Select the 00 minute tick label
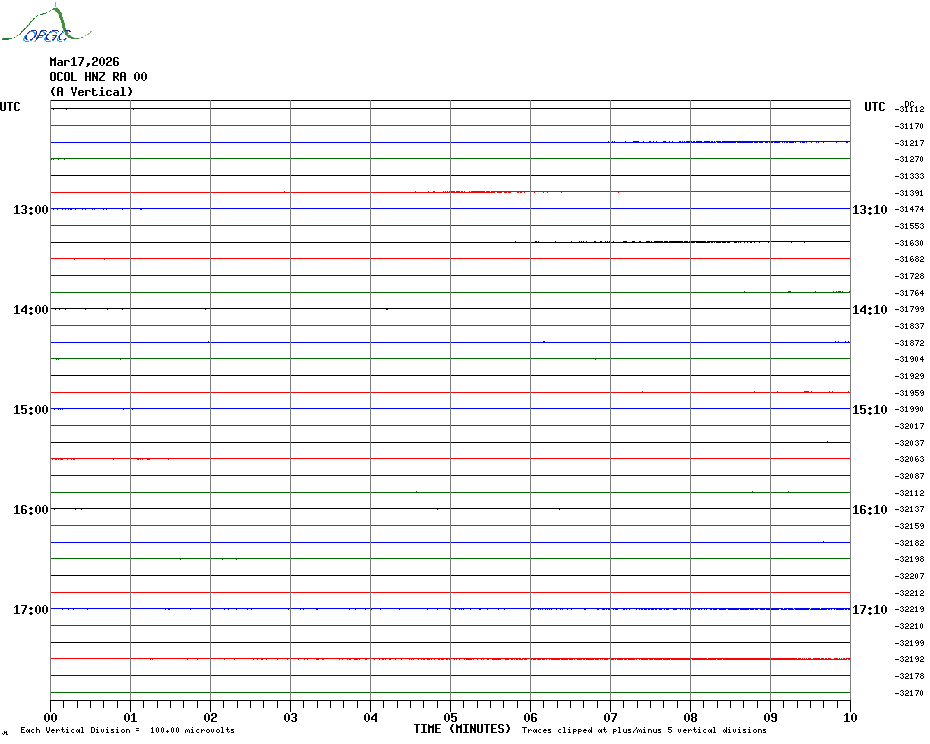Image resolution: width=930 pixels, height=744 pixels. pyautogui.click(x=51, y=717)
